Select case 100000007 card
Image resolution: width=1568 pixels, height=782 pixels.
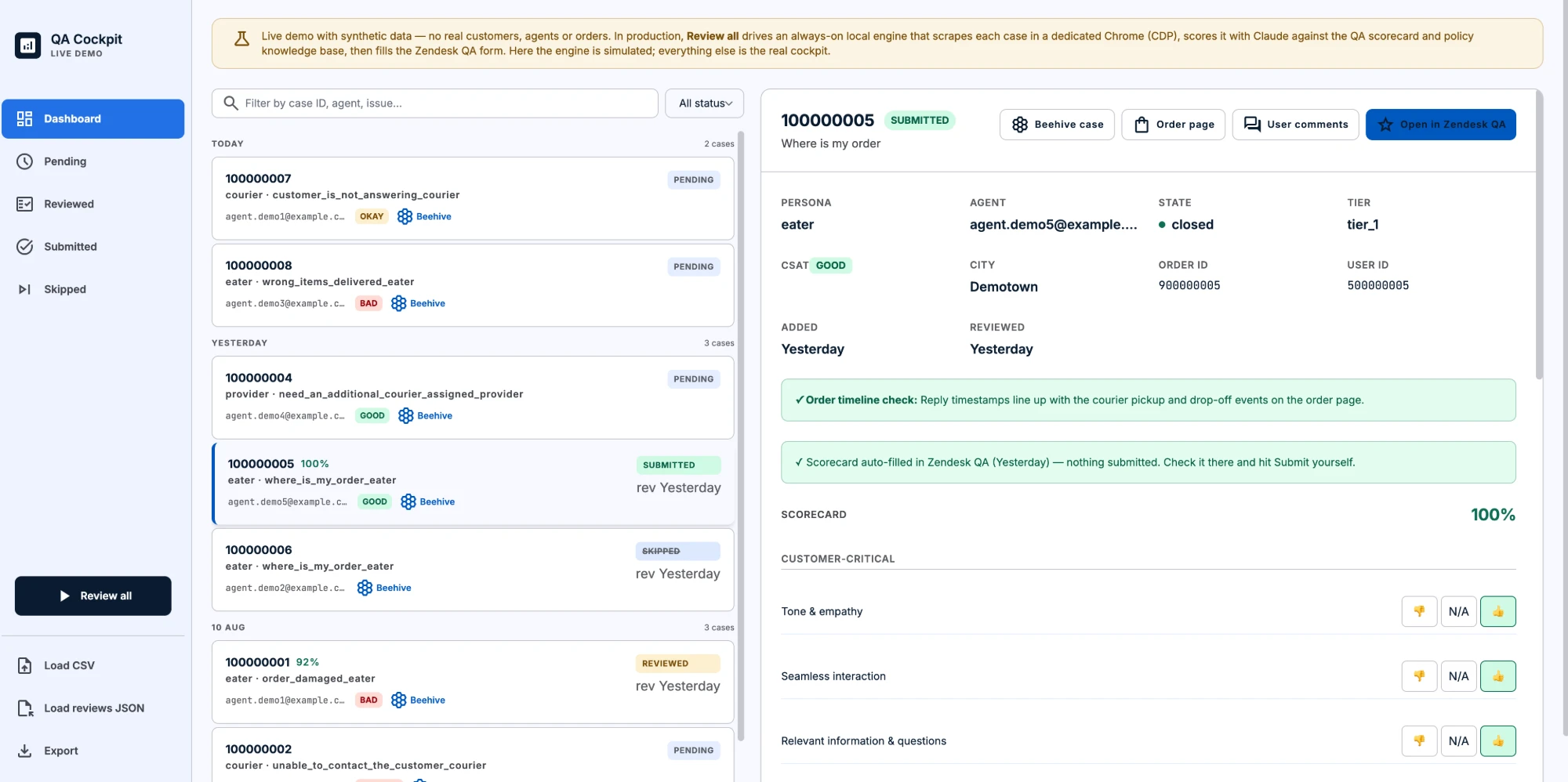(x=473, y=198)
